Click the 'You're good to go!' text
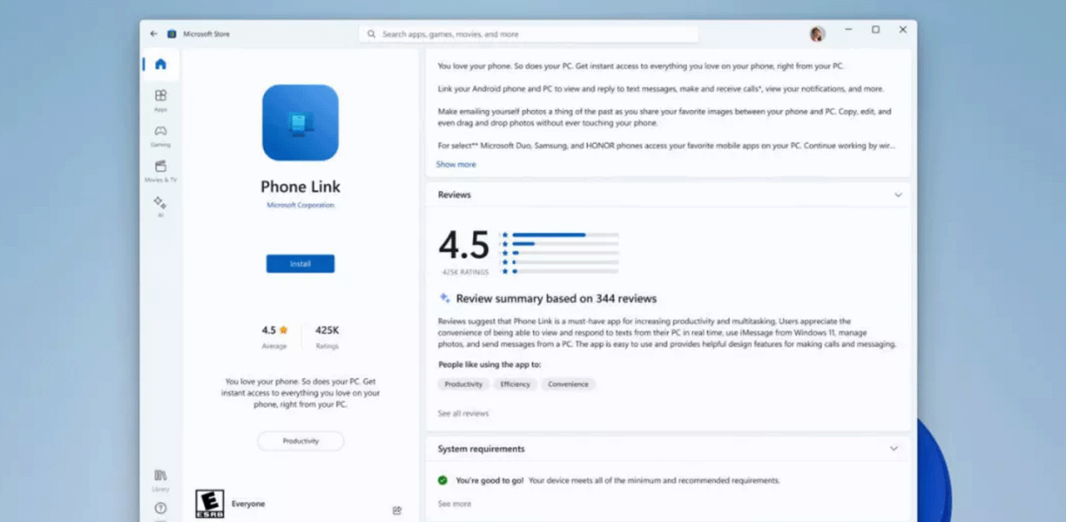Viewport: 1066px width, 522px height. coord(489,481)
